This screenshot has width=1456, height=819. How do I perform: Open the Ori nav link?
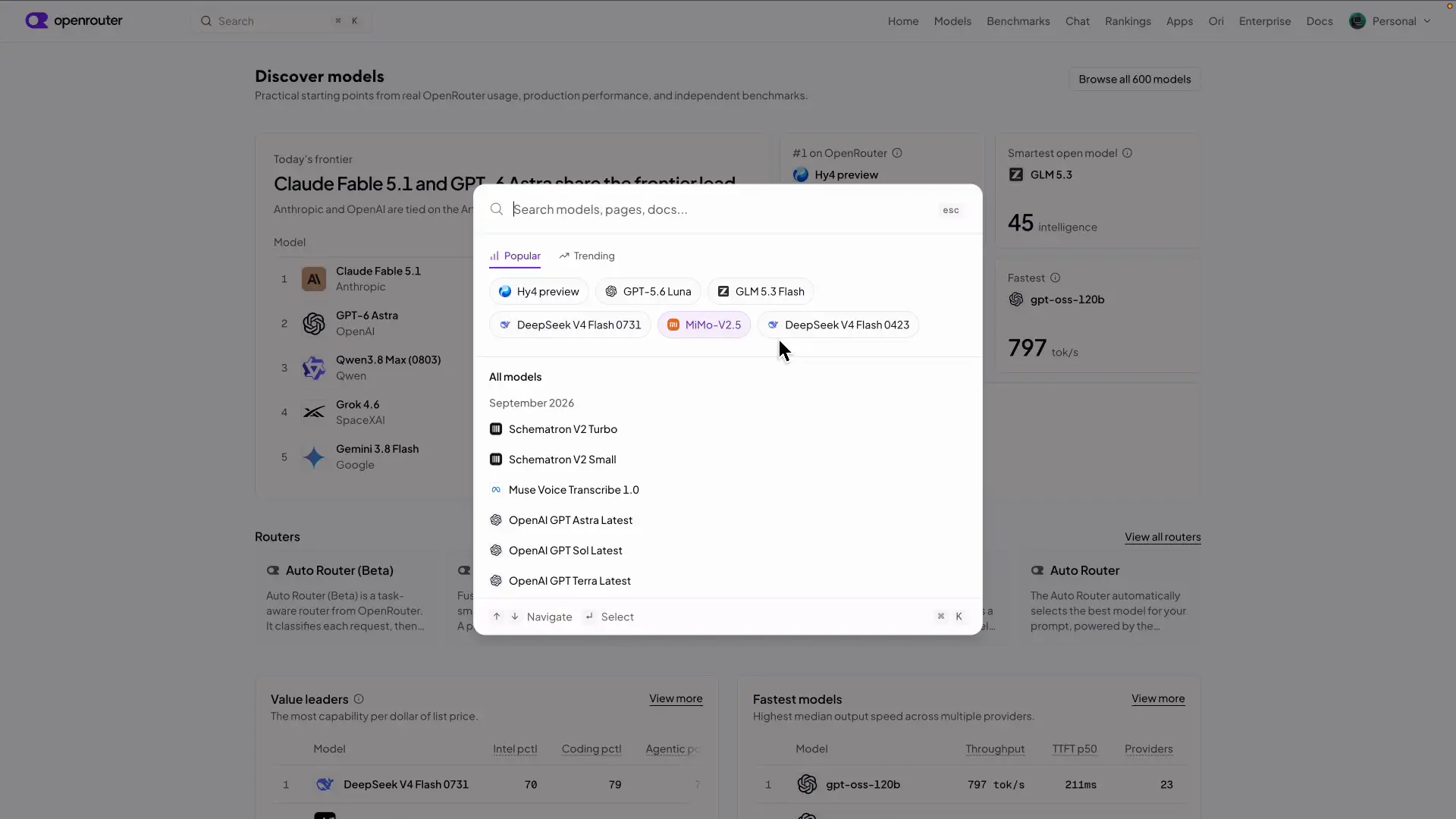1216,21
